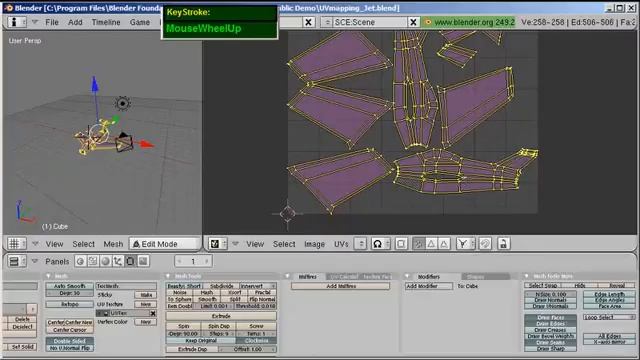Image resolution: width=640 pixels, height=360 pixels.
Task: Click the red X axis arrow of manipulator
Action: [147, 144]
